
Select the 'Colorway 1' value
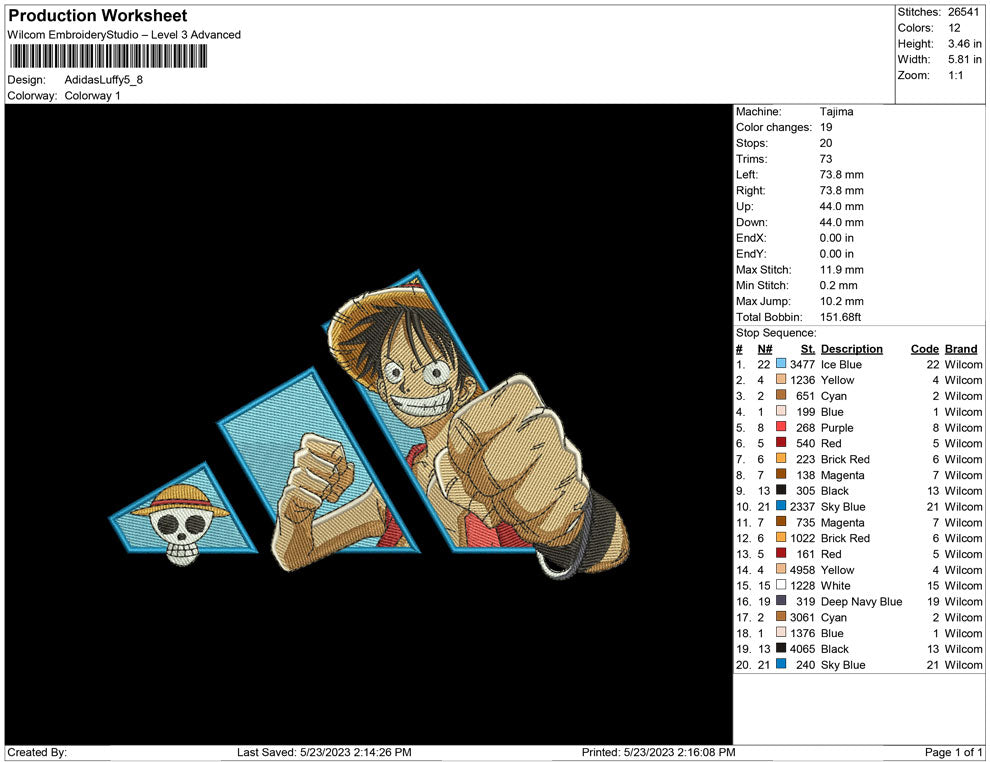tap(92, 96)
